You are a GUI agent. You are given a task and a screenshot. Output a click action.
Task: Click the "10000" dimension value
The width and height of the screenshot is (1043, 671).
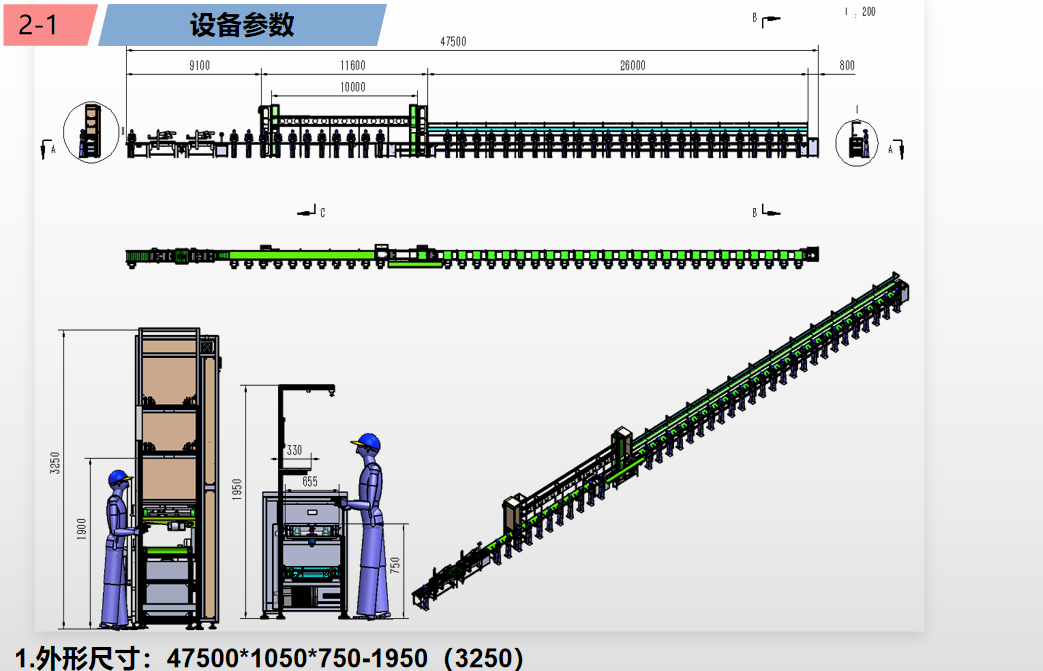[x=353, y=87]
